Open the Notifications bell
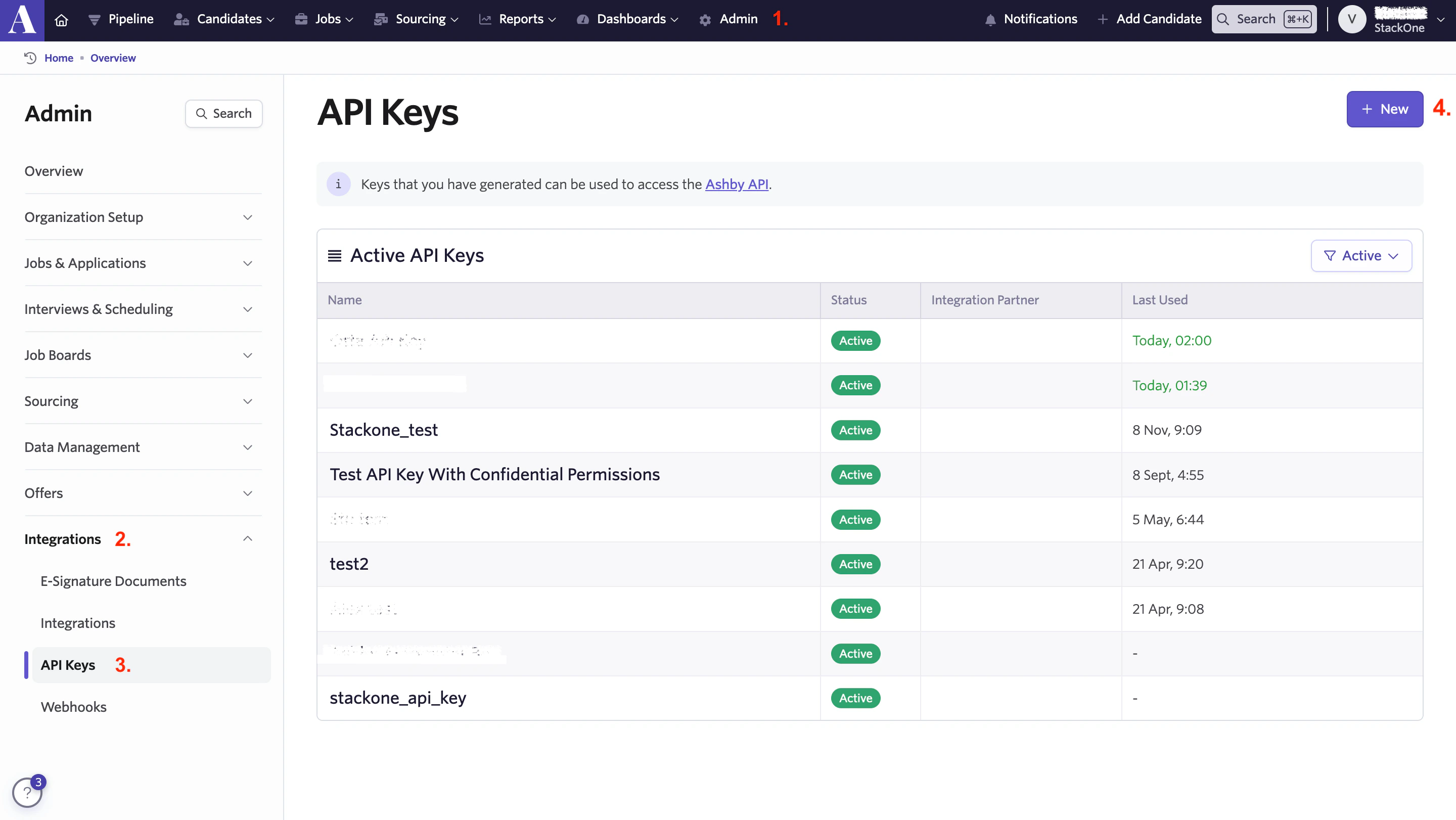 [991, 19]
